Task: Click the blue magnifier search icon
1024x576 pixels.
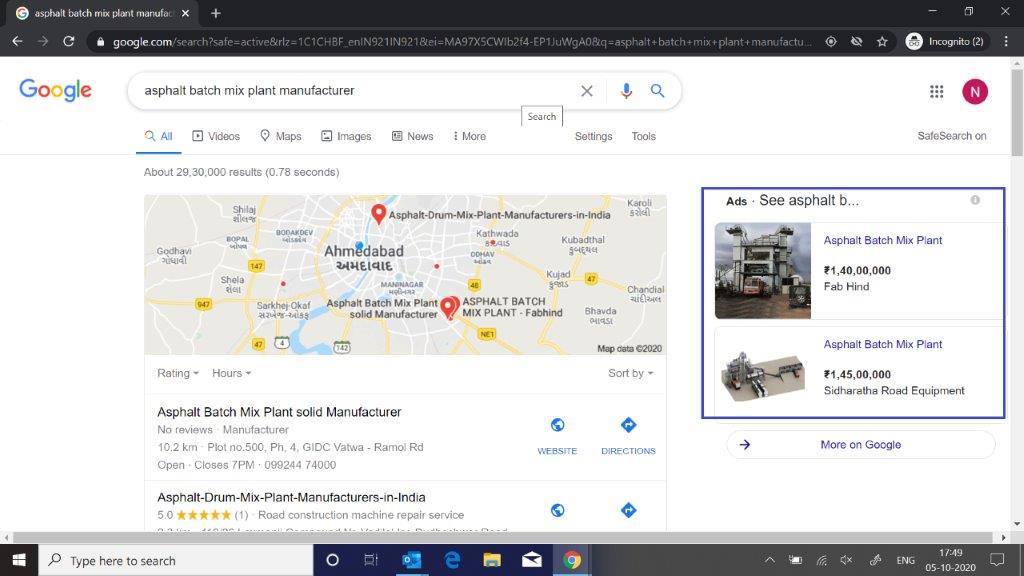Action: [x=657, y=91]
